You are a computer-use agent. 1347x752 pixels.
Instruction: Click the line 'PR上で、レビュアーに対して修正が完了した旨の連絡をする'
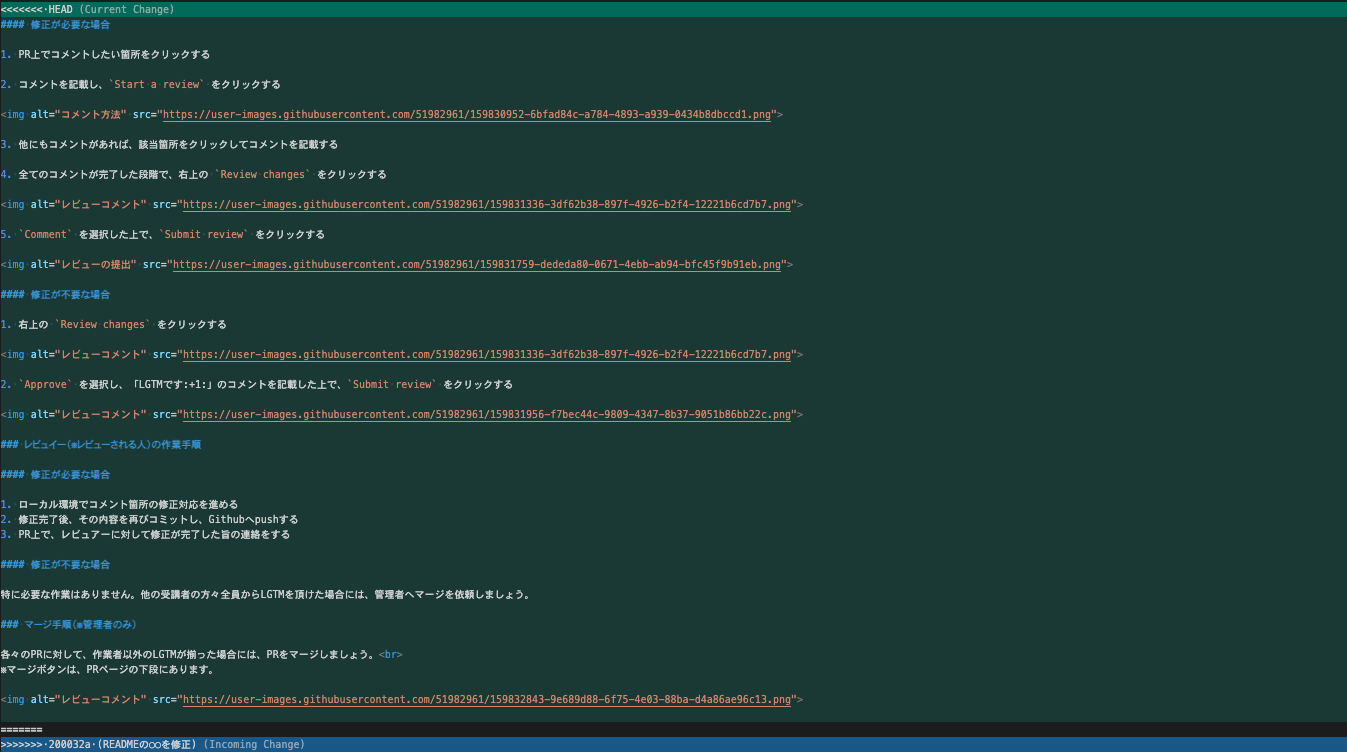146,534
